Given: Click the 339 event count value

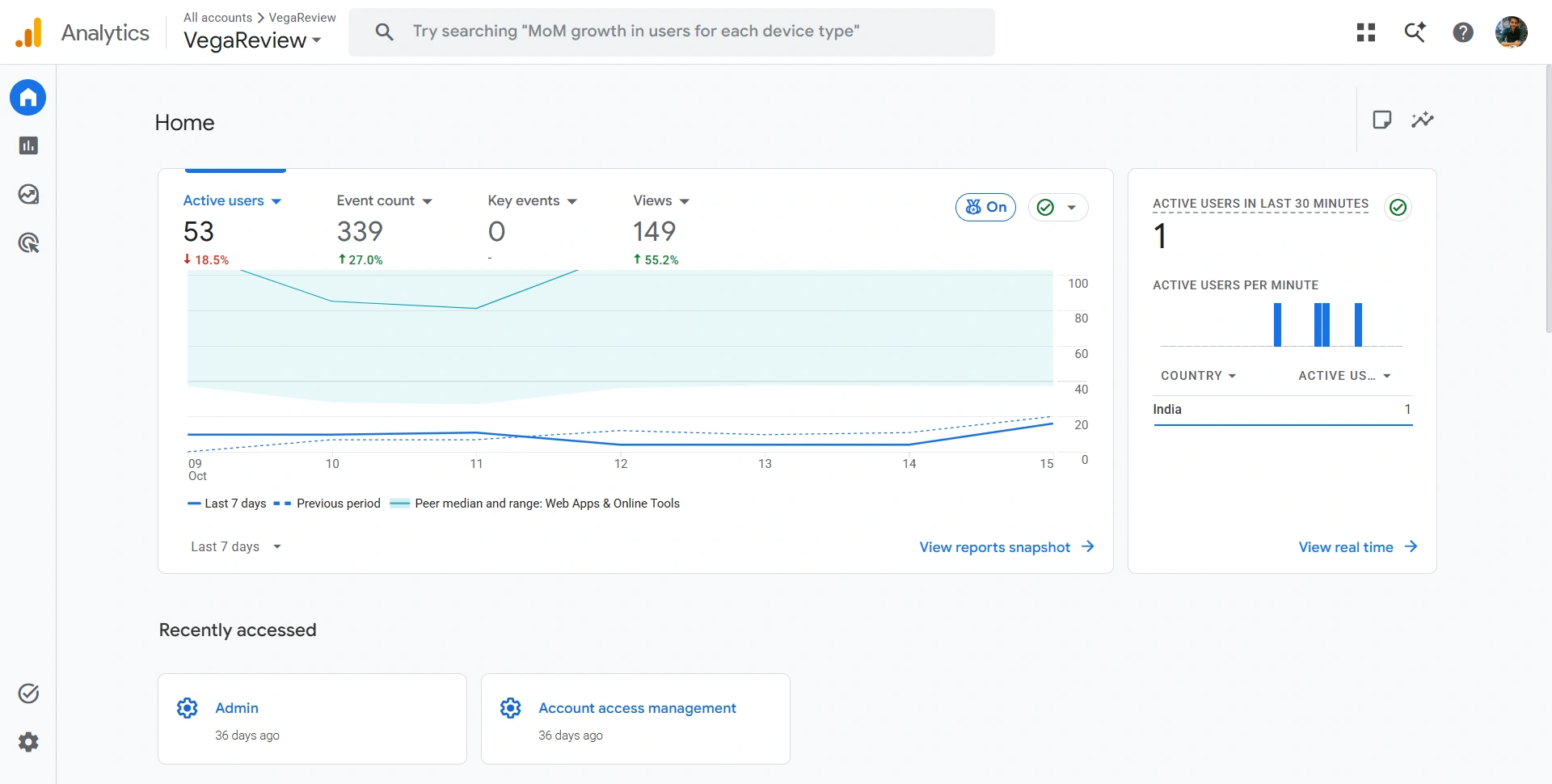Looking at the screenshot, I should click(360, 232).
